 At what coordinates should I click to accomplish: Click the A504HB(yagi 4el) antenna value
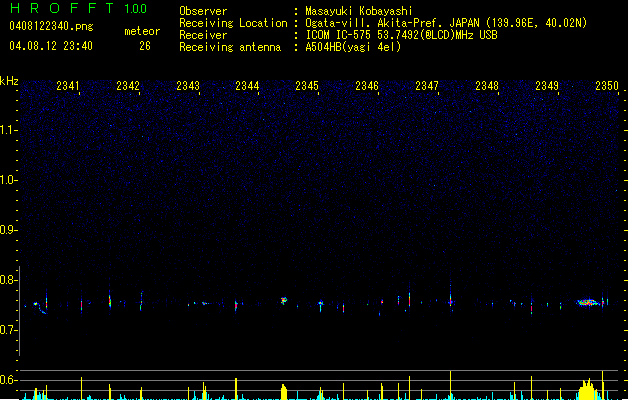(x=353, y=47)
